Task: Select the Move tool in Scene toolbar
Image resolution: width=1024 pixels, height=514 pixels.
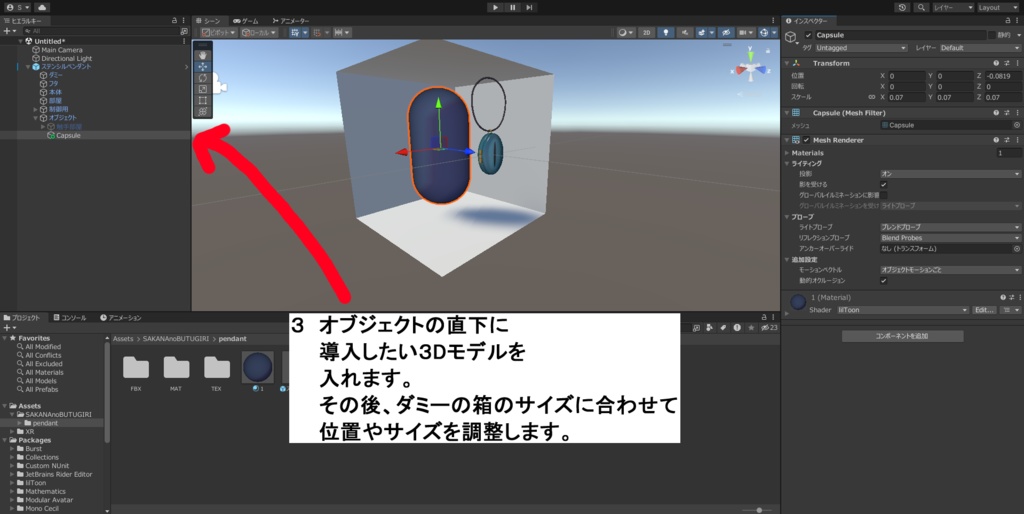Action: (202, 67)
